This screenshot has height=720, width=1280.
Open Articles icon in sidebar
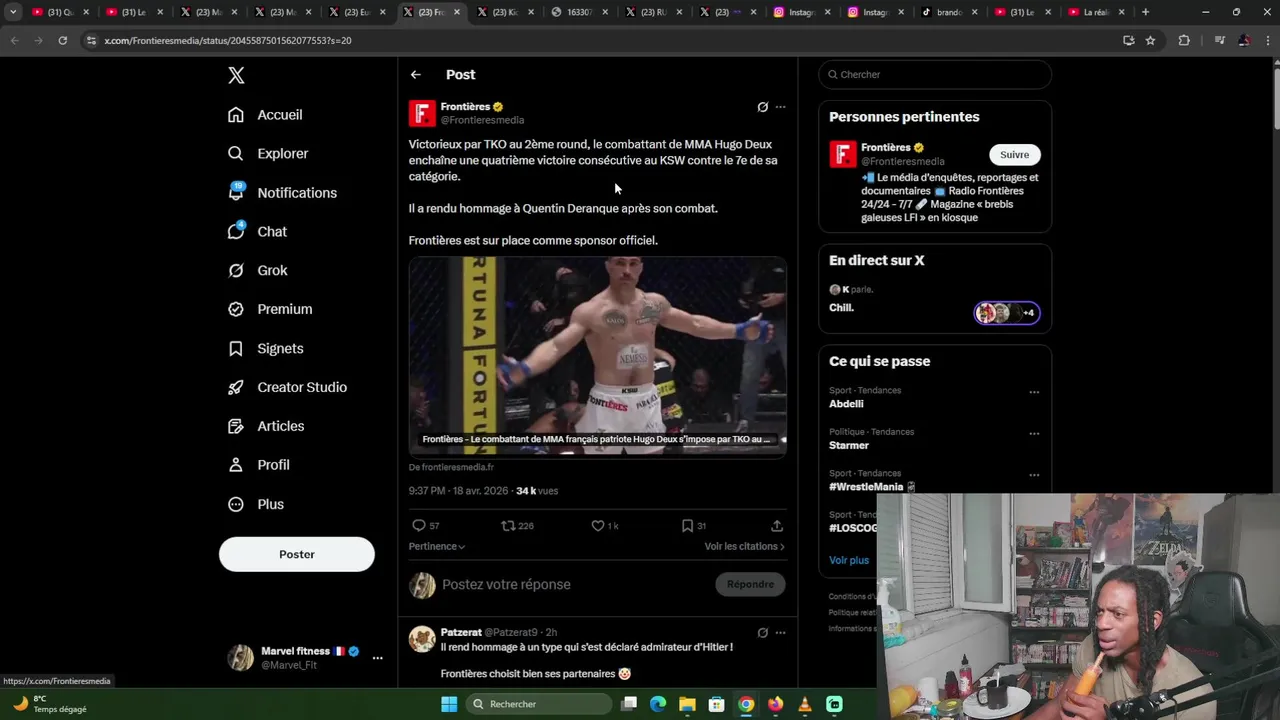236,426
